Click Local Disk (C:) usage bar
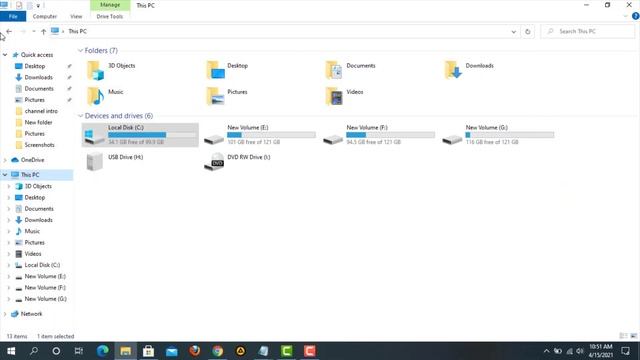 pyautogui.click(x=151, y=135)
